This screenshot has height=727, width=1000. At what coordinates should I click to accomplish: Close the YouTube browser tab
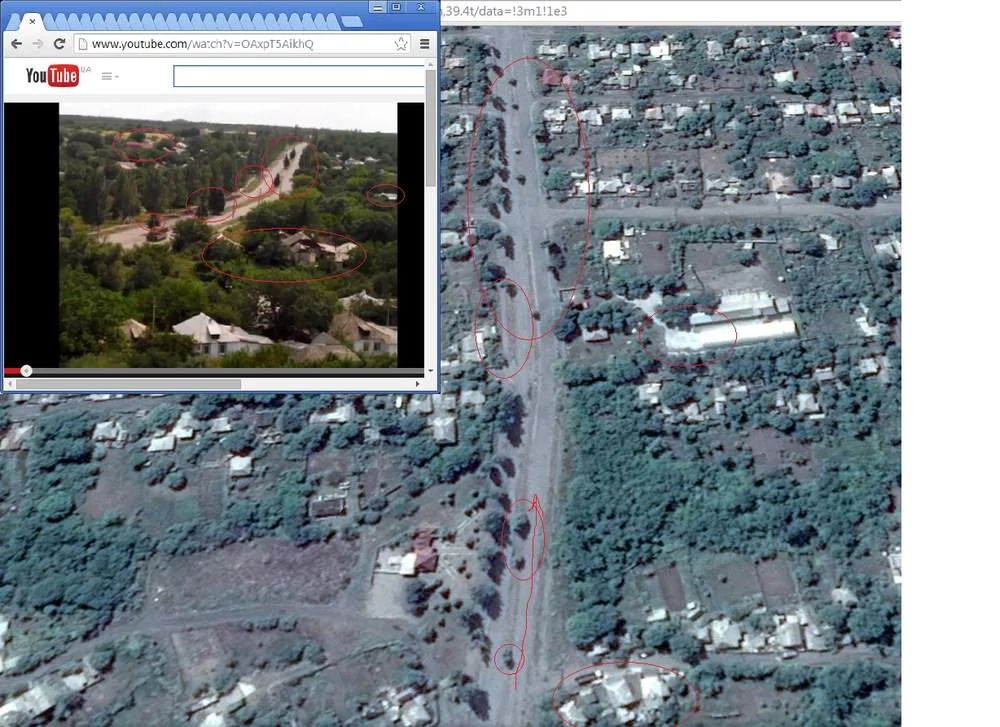click(x=33, y=22)
